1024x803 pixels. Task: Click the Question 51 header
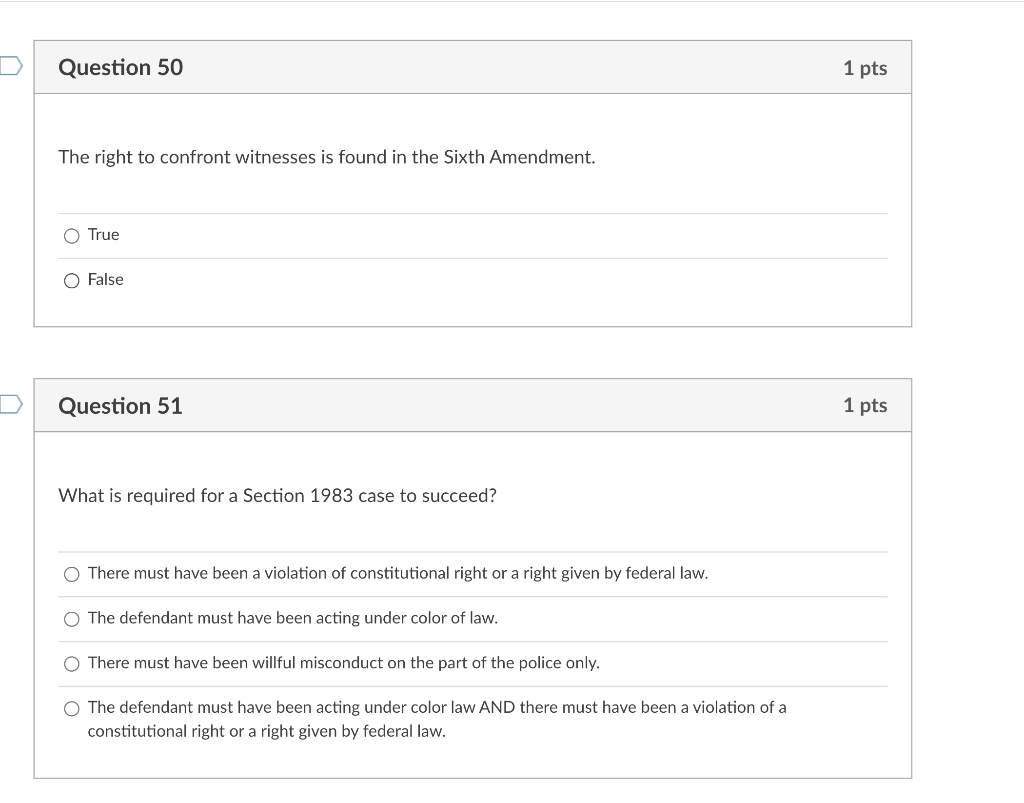[120, 405]
